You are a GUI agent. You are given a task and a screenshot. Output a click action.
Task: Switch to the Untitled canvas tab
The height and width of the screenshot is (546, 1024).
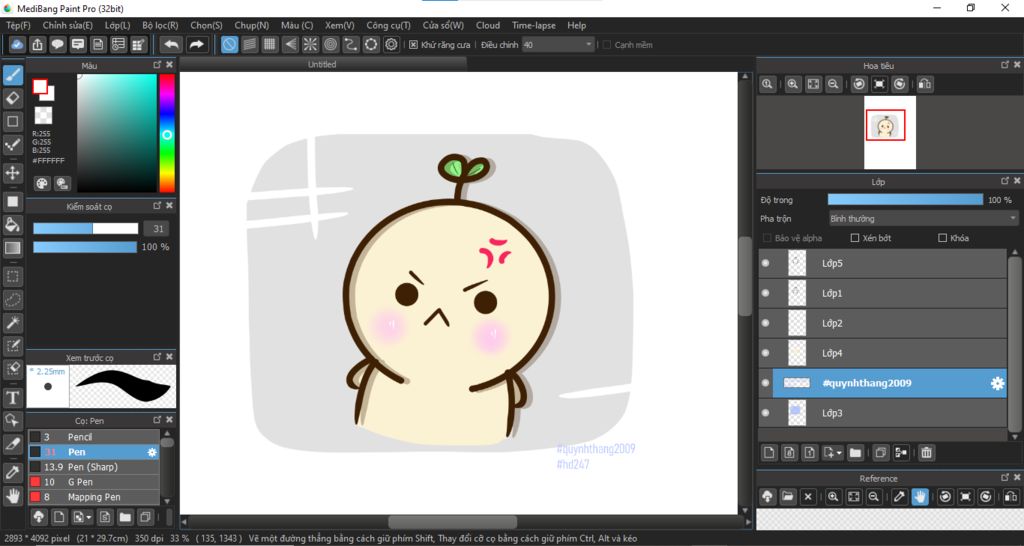tap(323, 64)
